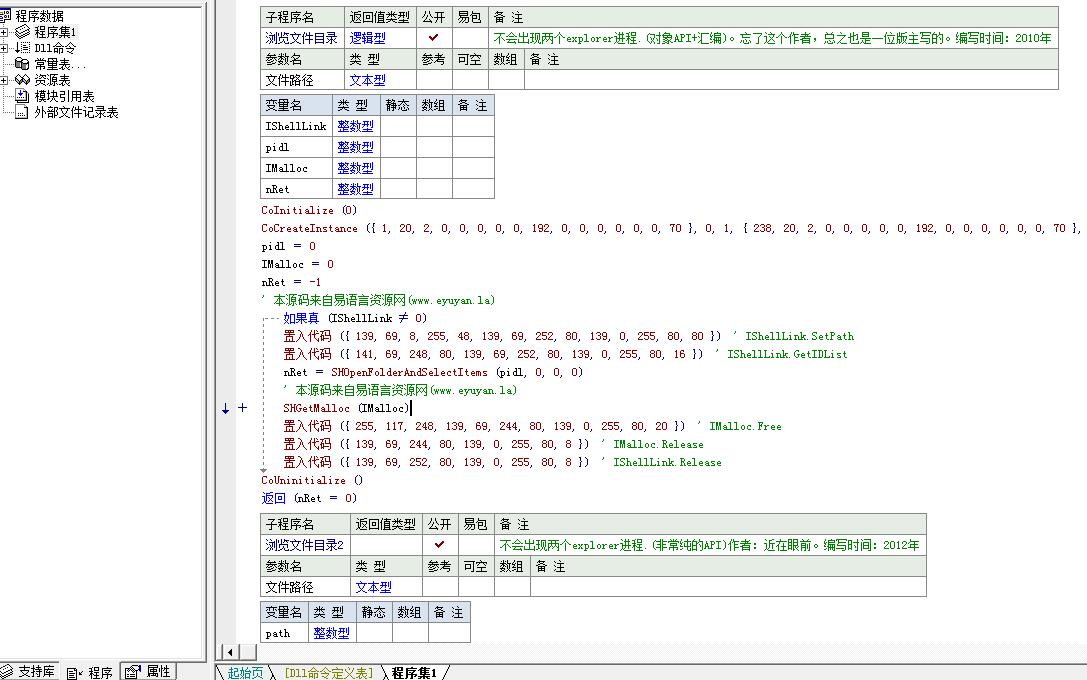Select the 资源表 tree icon
This screenshot has height=680, width=1087.
[x=22, y=80]
